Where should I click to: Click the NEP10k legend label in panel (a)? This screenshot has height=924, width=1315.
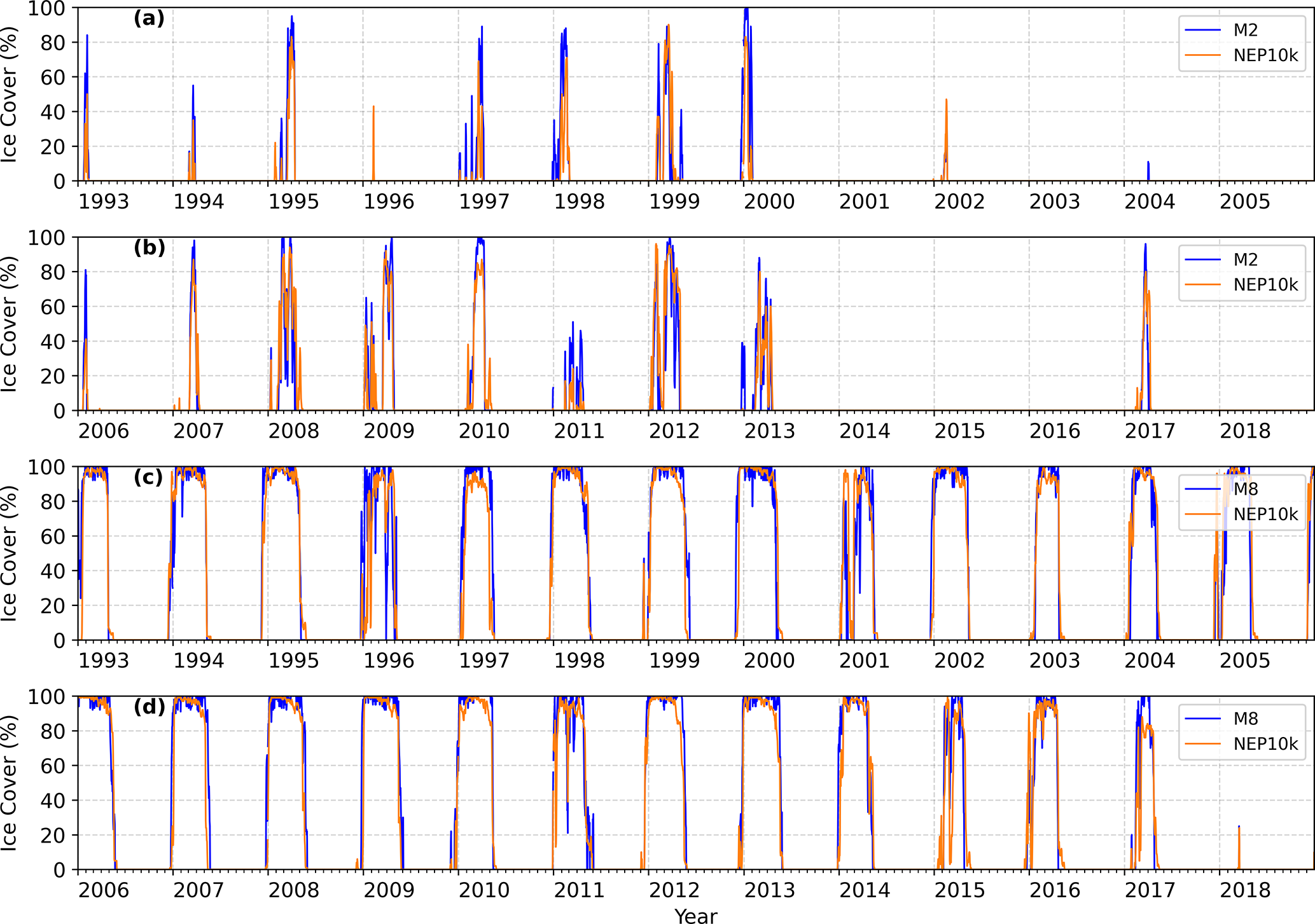point(1265,55)
